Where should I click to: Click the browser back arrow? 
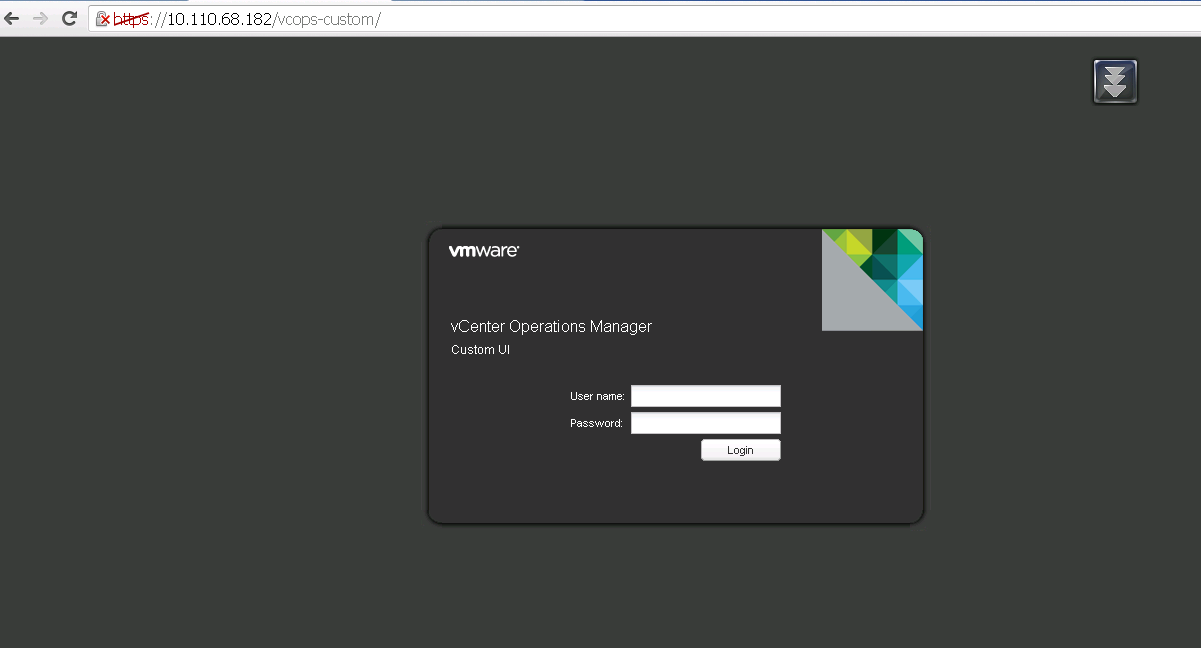[x=12, y=18]
